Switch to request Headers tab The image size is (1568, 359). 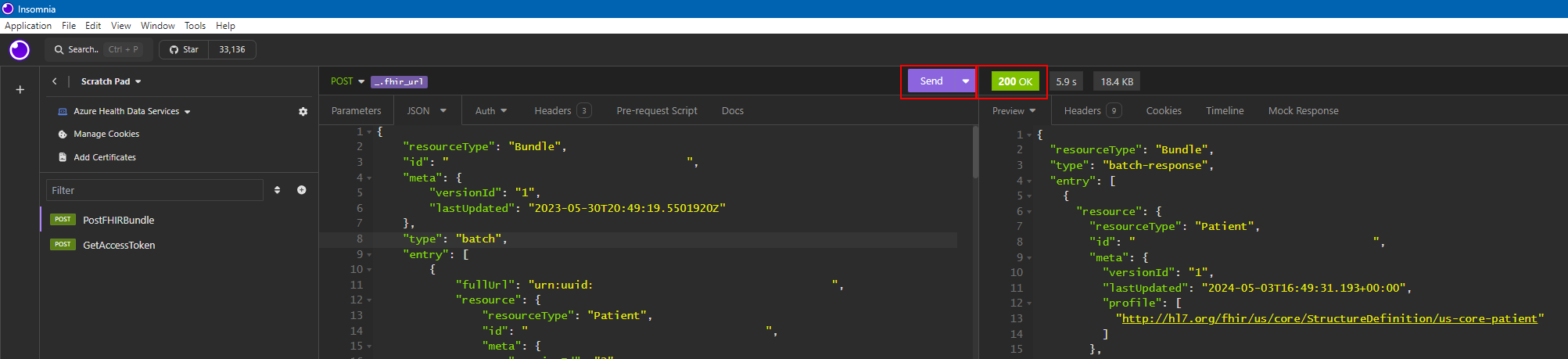(x=562, y=110)
